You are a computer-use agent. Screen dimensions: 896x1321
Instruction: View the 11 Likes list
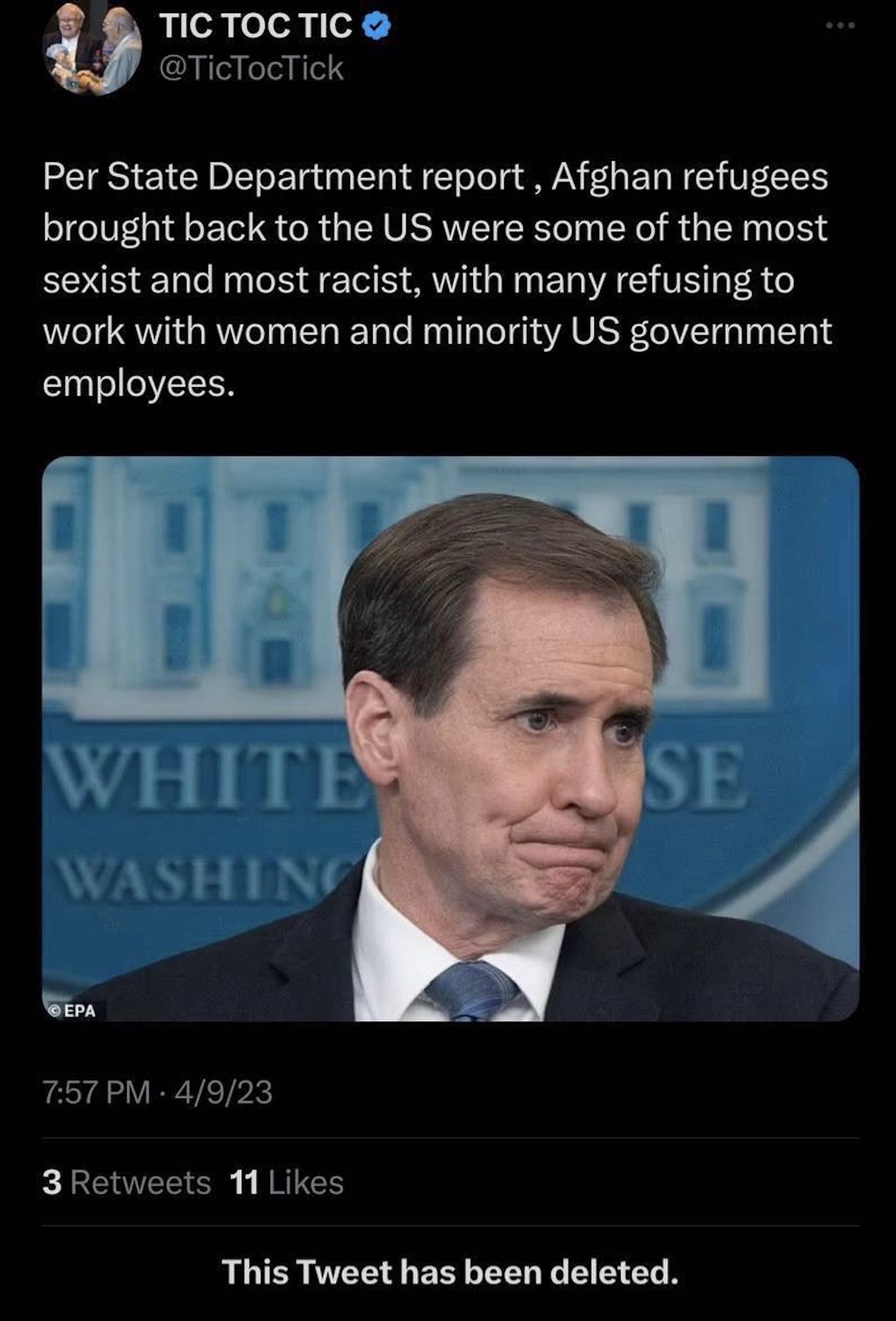point(287,1182)
